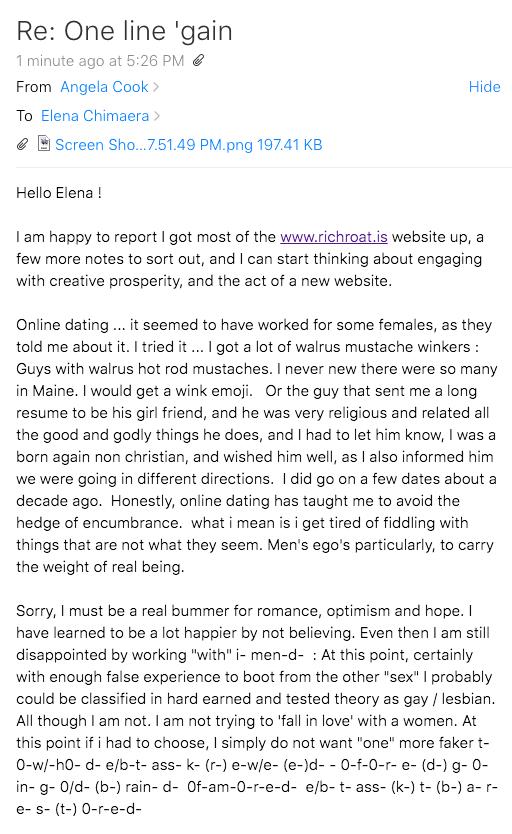Click the To field label

24,115
